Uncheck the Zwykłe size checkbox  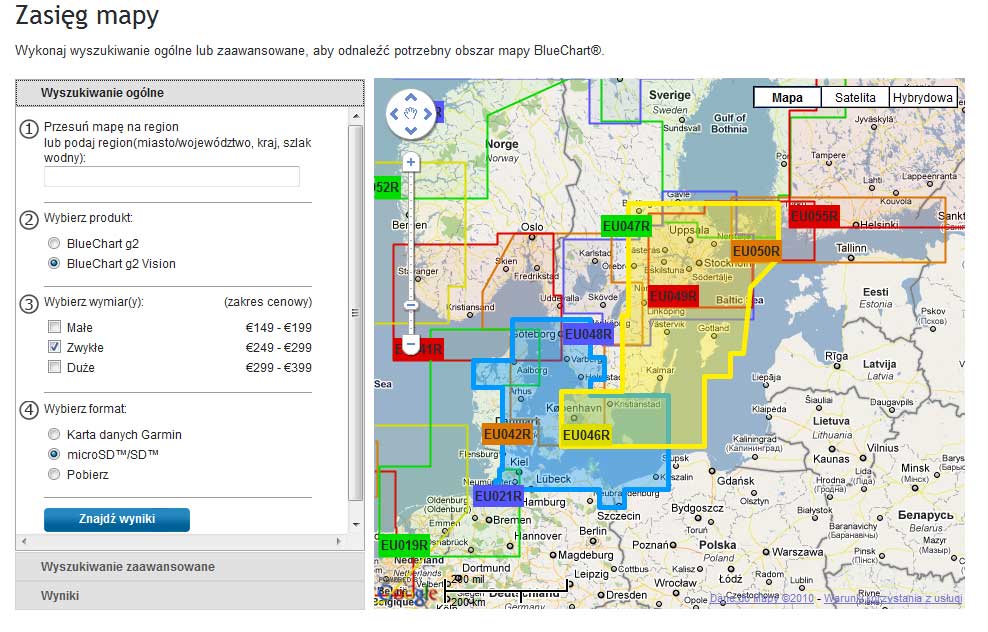tap(54, 347)
